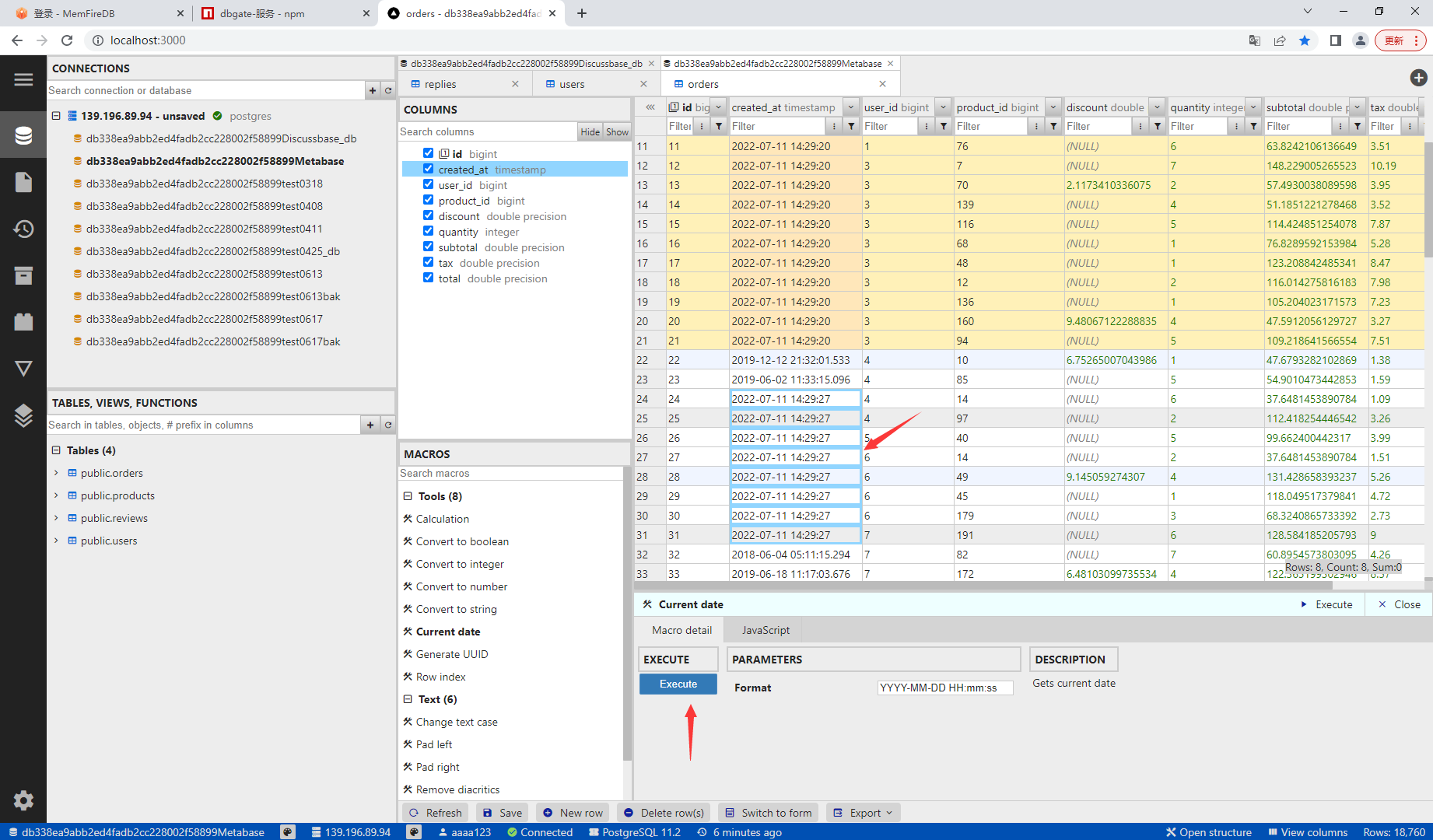Open the Export dropdown menu
The width and height of the screenshot is (1433, 840).
(x=863, y=813)
